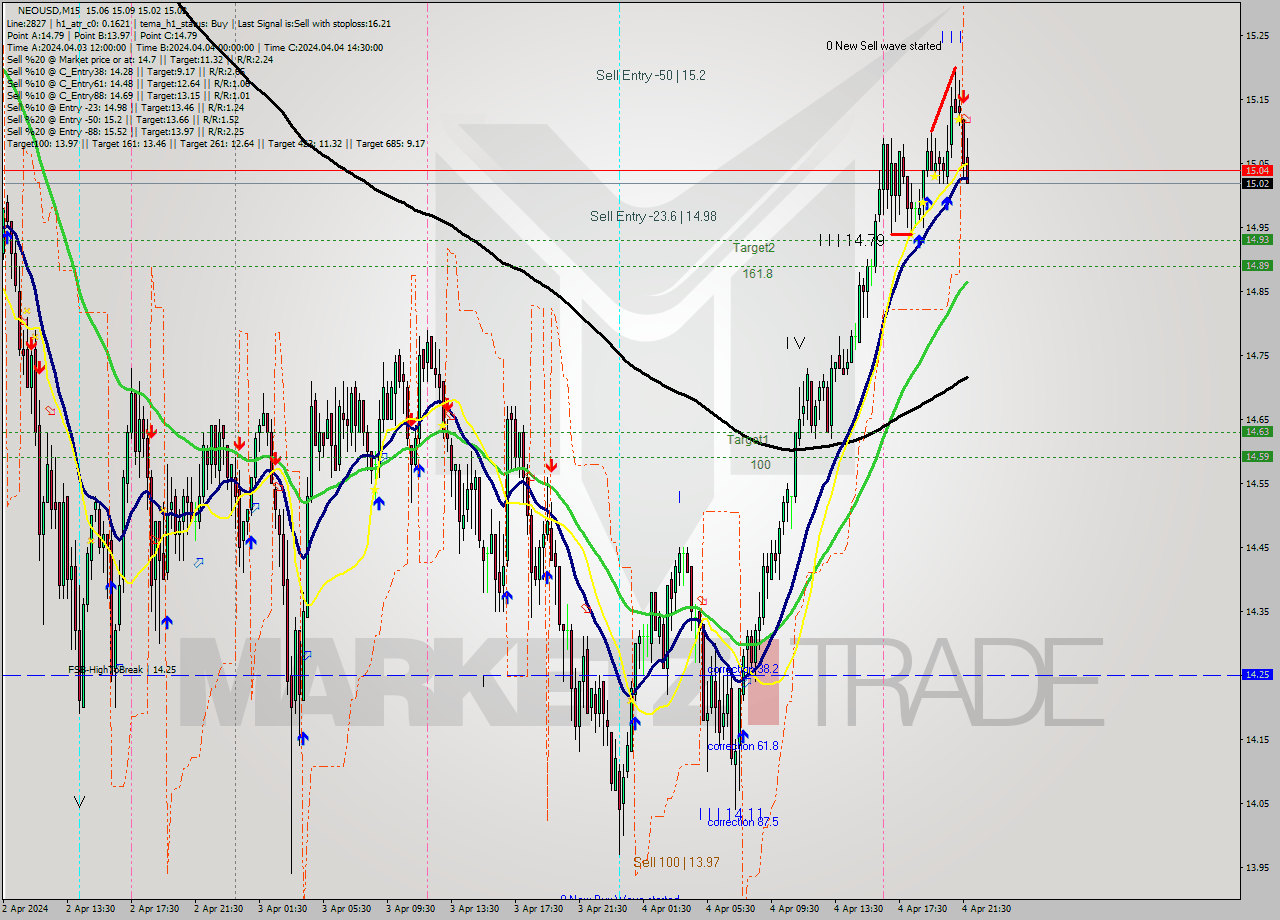Screen dimensions: 1280x920
Task: Click the '0 New Sell wave started' annotation
Action: 883,46
